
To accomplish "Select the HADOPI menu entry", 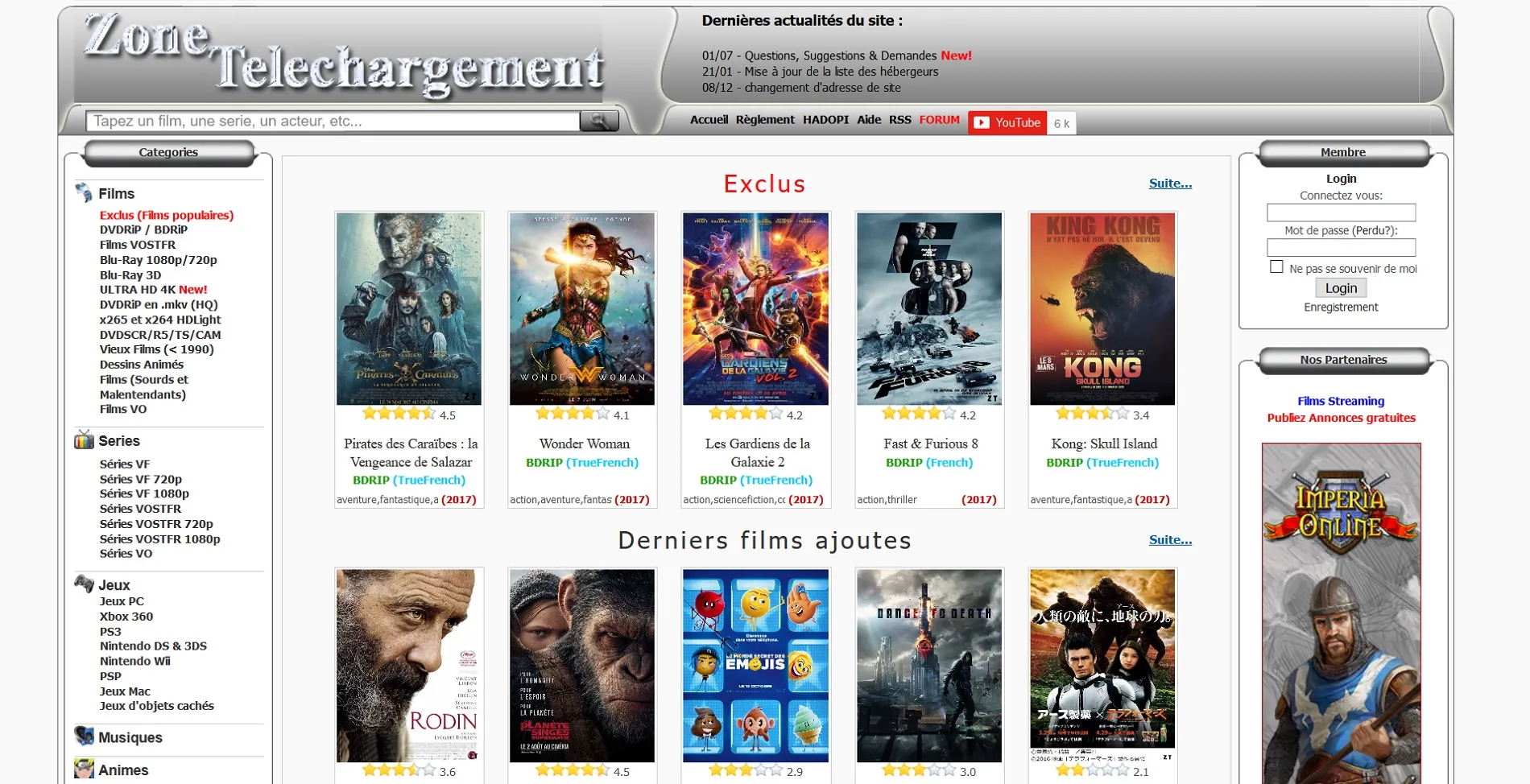I will (x=825, y=119).
